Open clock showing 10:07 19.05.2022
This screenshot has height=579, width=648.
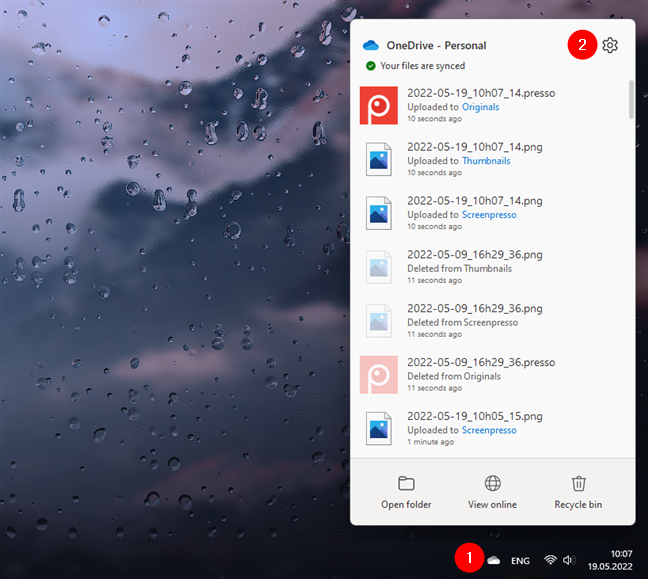tap(610, 560)
